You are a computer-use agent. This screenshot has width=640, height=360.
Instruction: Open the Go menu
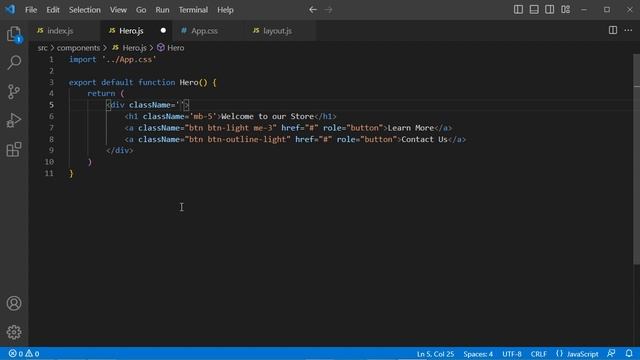pyautogui.click(x=141, y=10)
